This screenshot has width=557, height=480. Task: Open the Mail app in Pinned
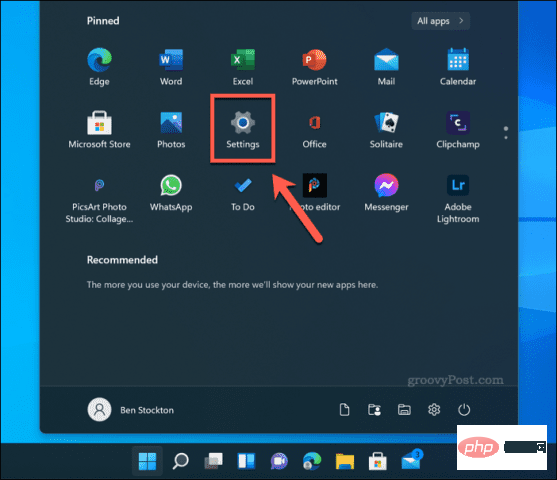[x=386, y=67]
